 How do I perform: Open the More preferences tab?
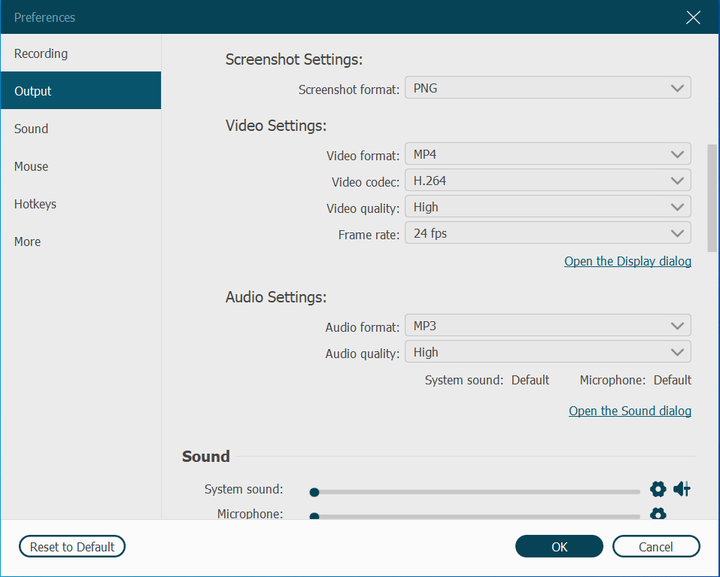pos(28,242)
